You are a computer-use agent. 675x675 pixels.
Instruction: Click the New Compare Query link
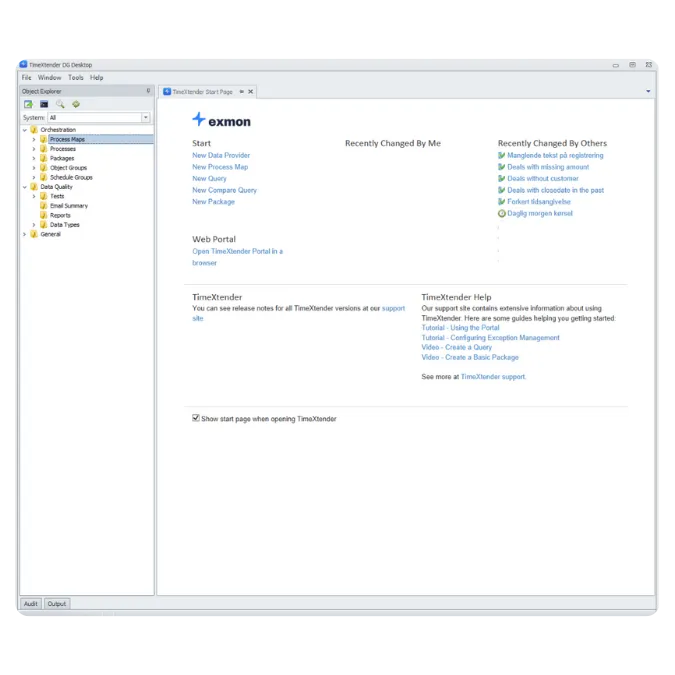[224, 190]
